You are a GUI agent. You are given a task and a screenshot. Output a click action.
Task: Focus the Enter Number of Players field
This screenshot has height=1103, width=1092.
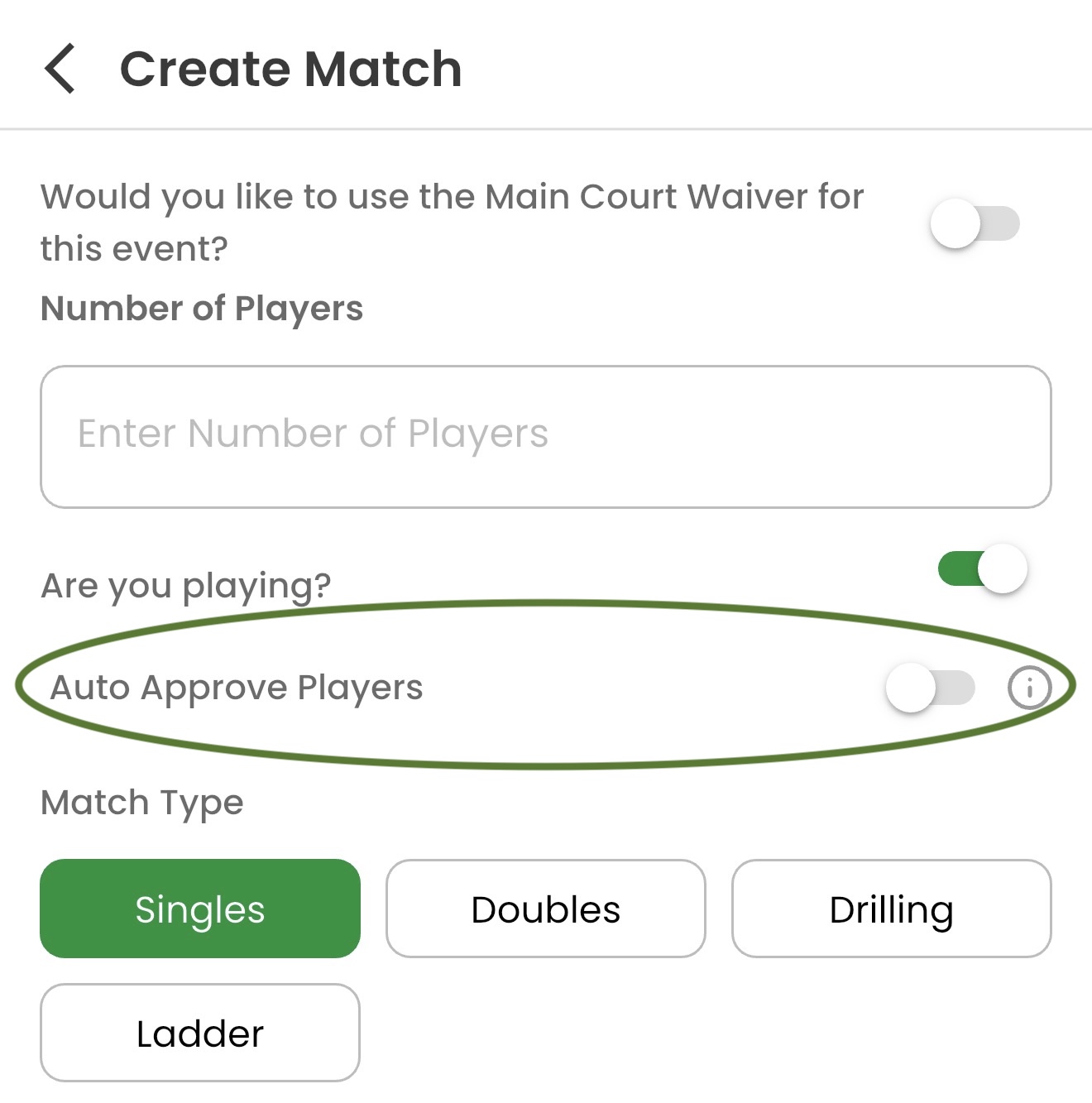(x=546, y=437)
